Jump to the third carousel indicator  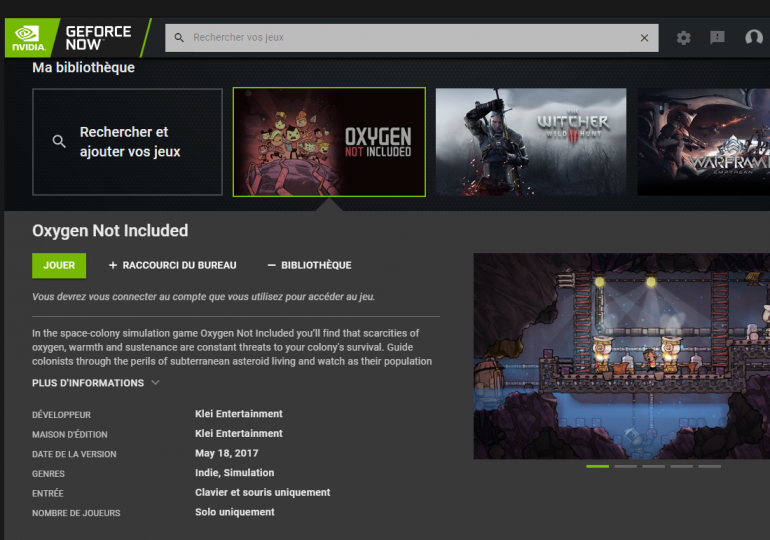pyautogui.click(x=654, y=466)
